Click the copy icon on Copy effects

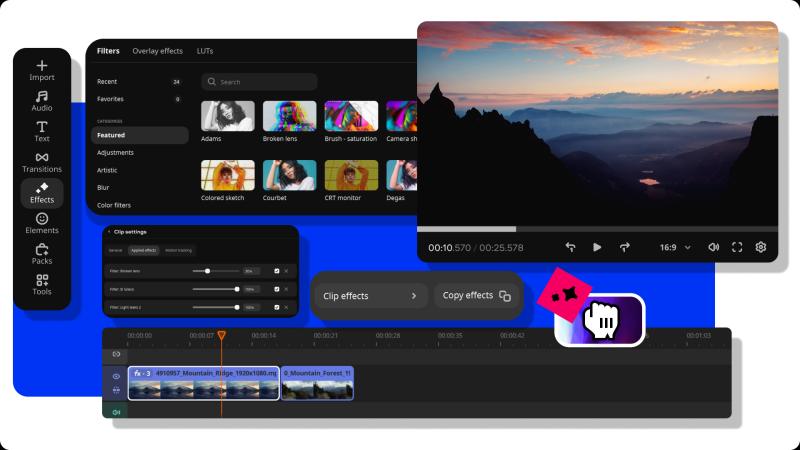pos(505,296)
